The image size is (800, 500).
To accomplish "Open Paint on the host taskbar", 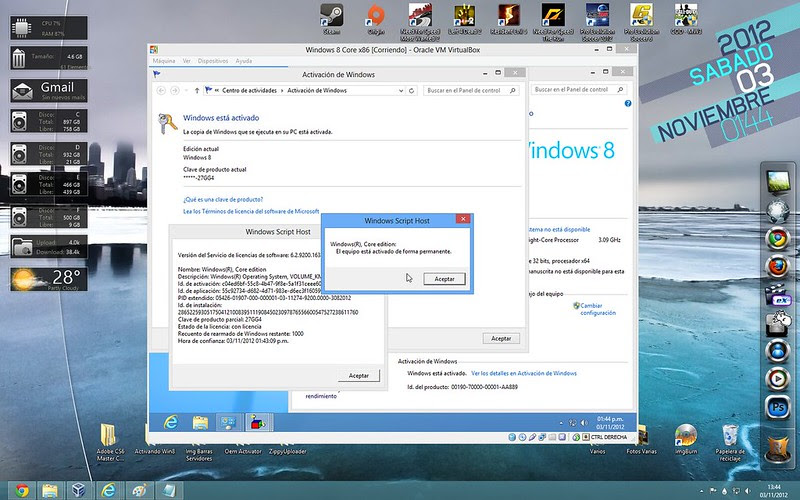I will coord(138,491).
